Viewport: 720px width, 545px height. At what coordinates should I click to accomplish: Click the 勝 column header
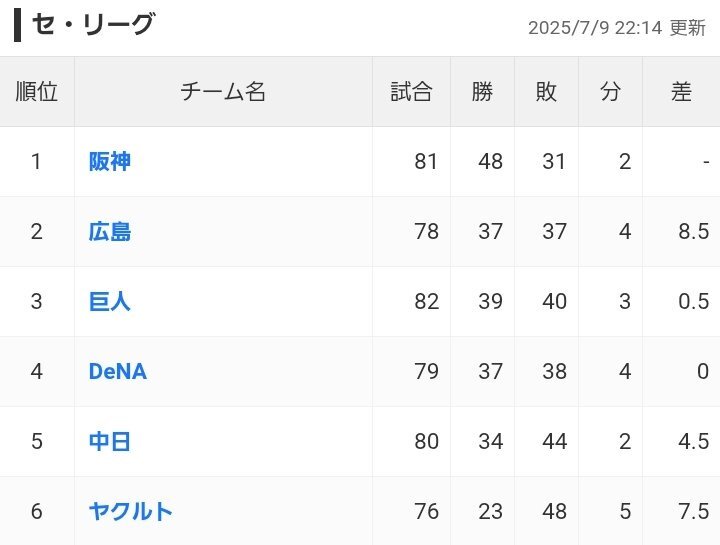[x=482, y=91]
